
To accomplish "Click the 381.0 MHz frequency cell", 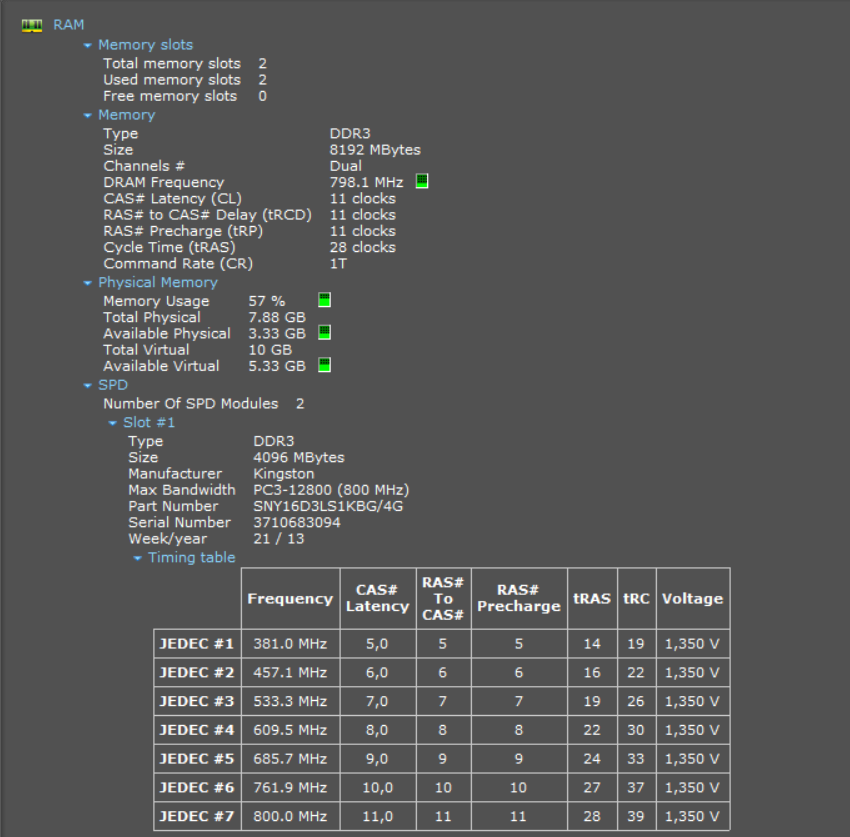I will pos(291,643).
